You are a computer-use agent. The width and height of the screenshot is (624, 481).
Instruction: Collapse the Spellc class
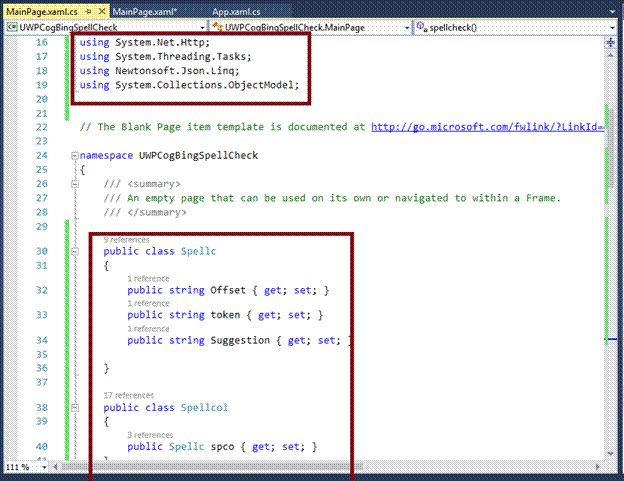[74, 251]
